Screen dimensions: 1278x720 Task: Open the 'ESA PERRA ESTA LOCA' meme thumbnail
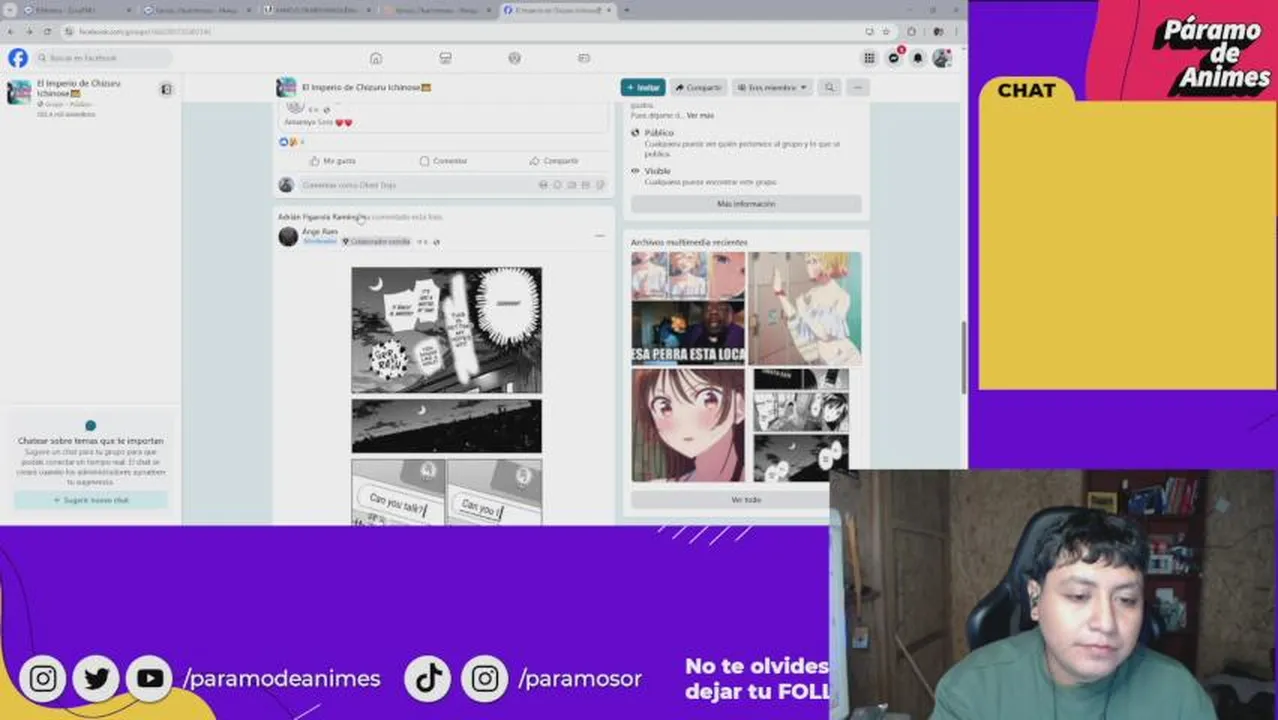tap(688, 308)
